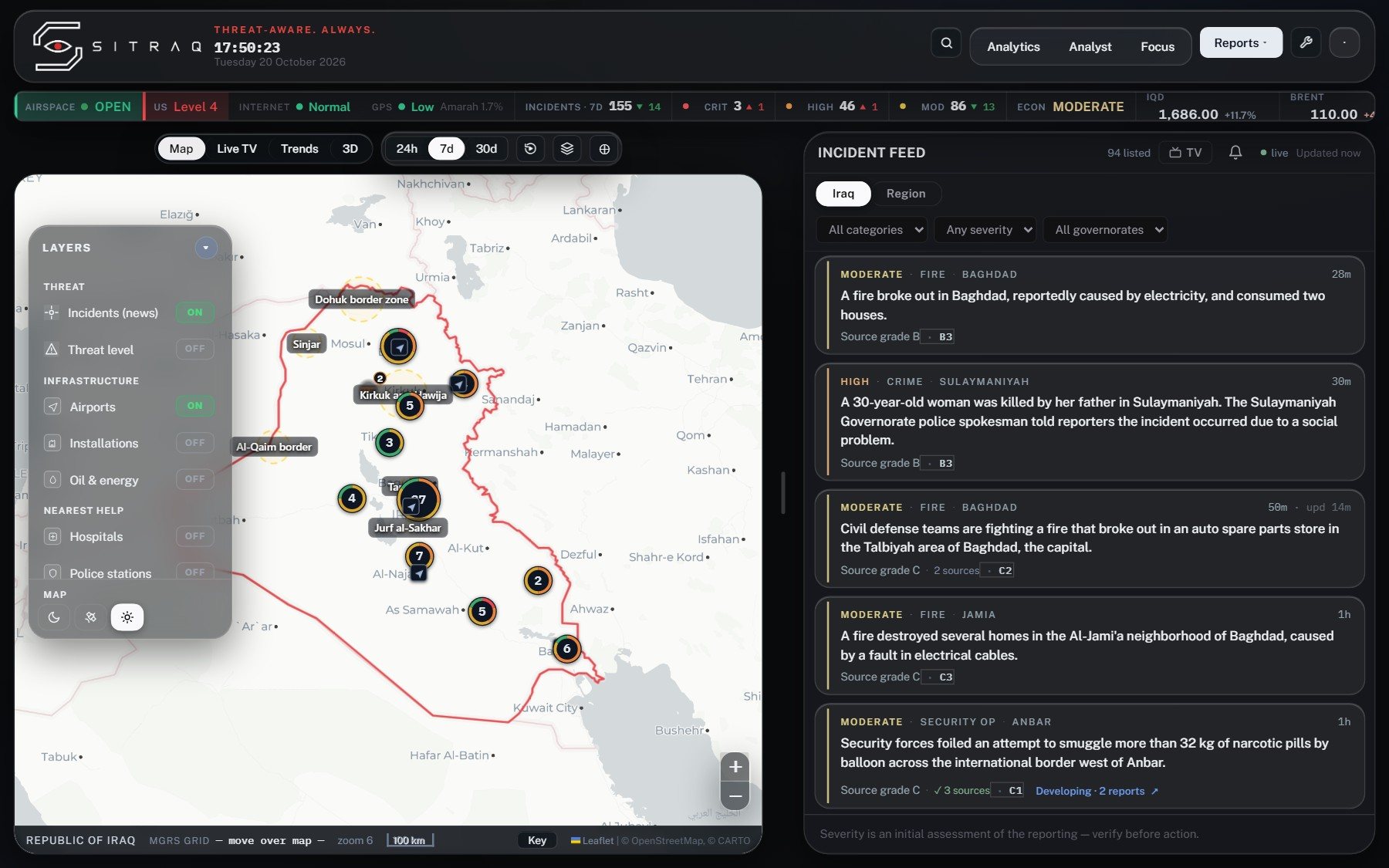Viewport: 1389px width, 868px height.
Task: Click the Threat level triangle icon
Action: coord(52,350)
